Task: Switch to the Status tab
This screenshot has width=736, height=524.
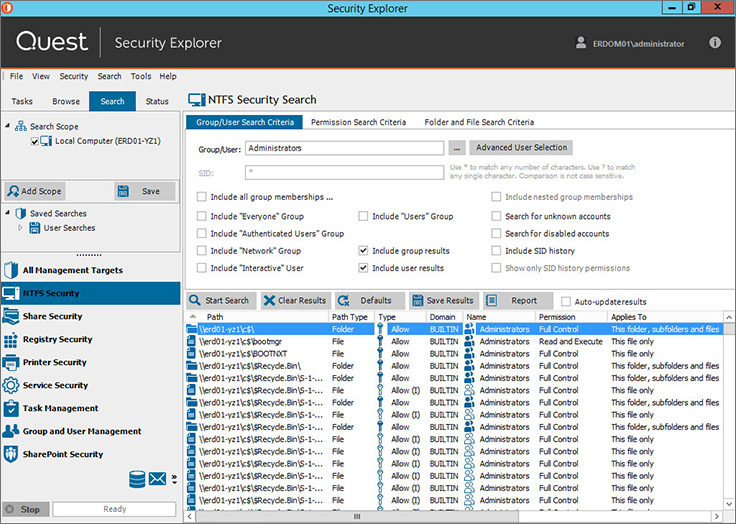Action: coord(157,101)
